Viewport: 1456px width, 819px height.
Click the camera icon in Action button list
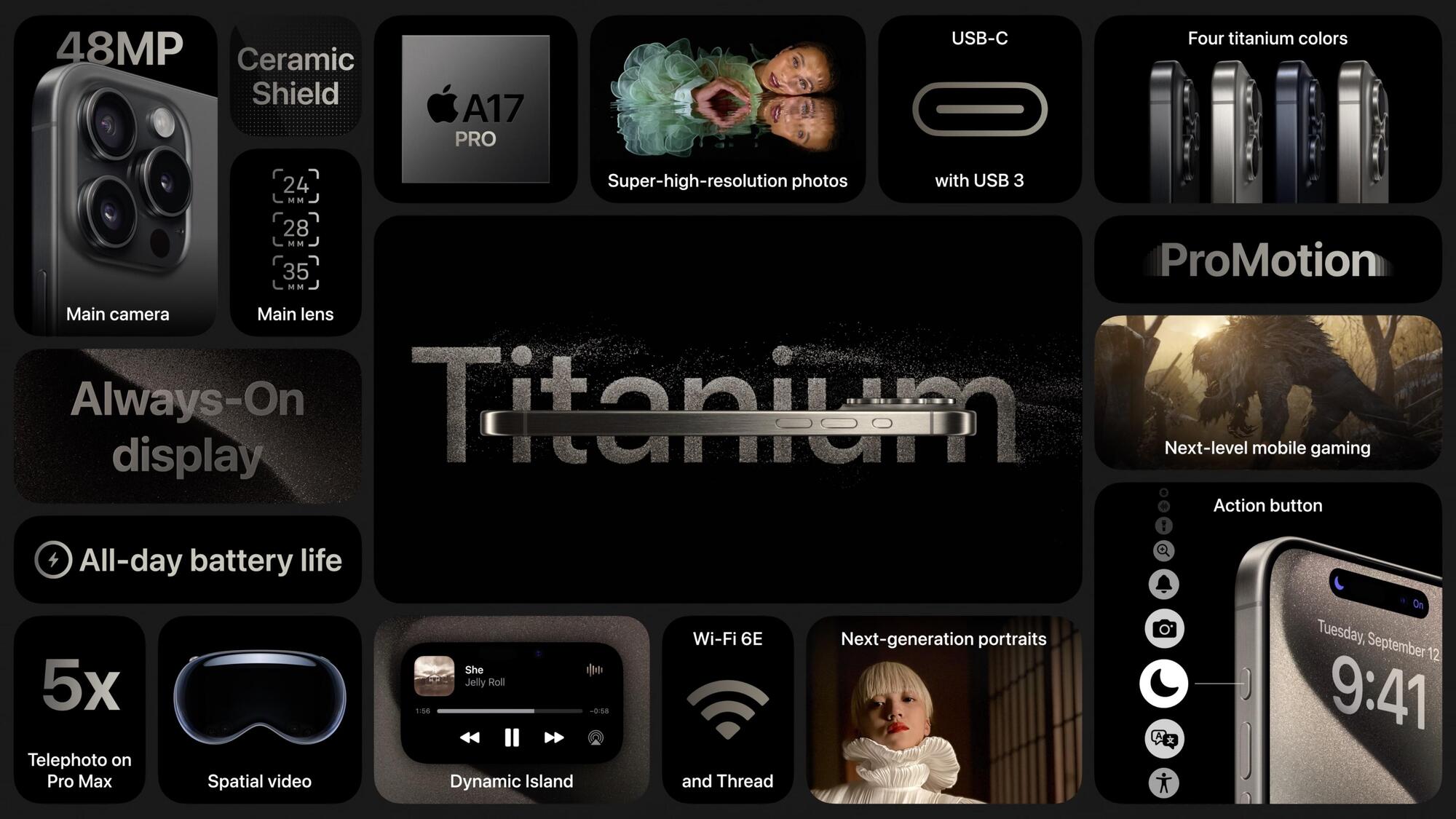click(x=1162, y=628)
